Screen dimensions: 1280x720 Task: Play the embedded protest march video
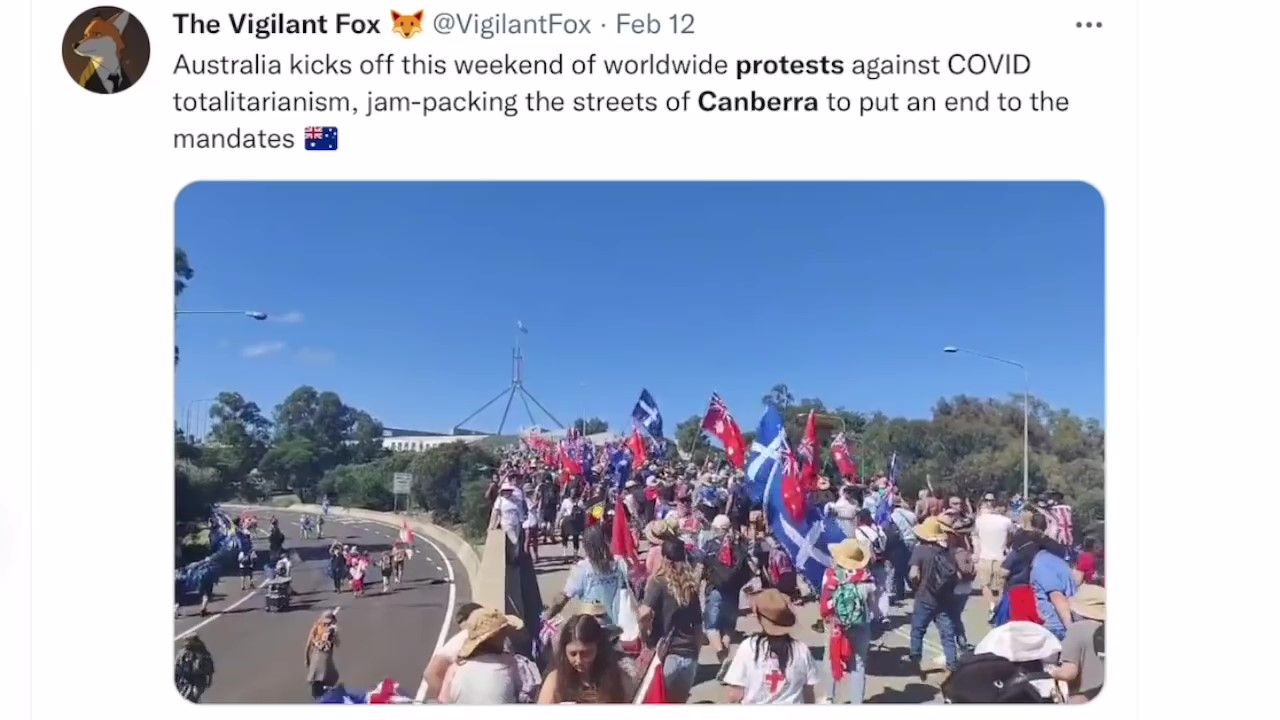pyautogui.click(x=639, y=442)
